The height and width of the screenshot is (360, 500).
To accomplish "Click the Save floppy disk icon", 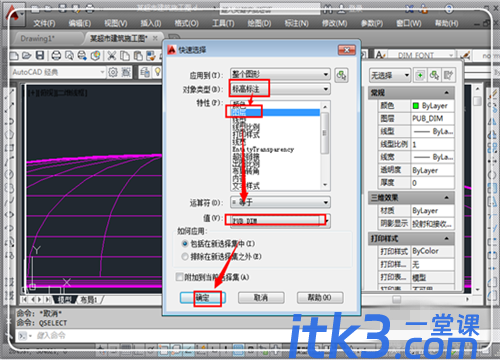I will pyautogui.click(x=40, y=55).
